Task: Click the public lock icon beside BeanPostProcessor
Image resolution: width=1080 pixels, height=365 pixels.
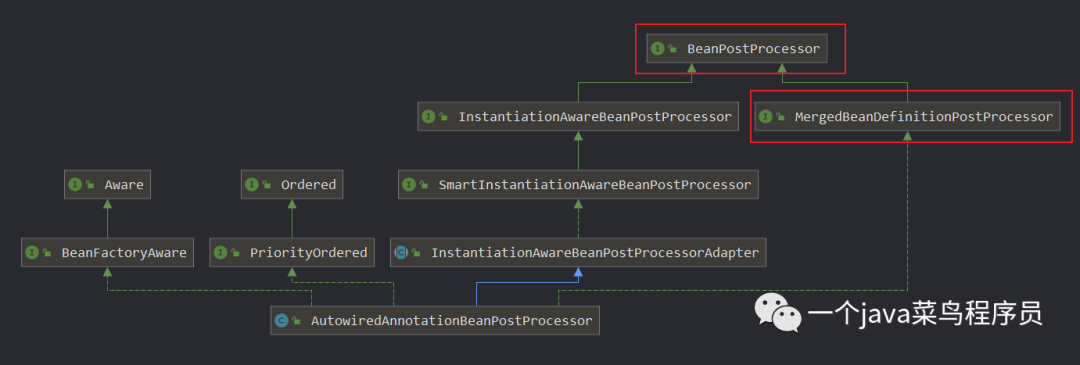Action: [x=673, y=49]
